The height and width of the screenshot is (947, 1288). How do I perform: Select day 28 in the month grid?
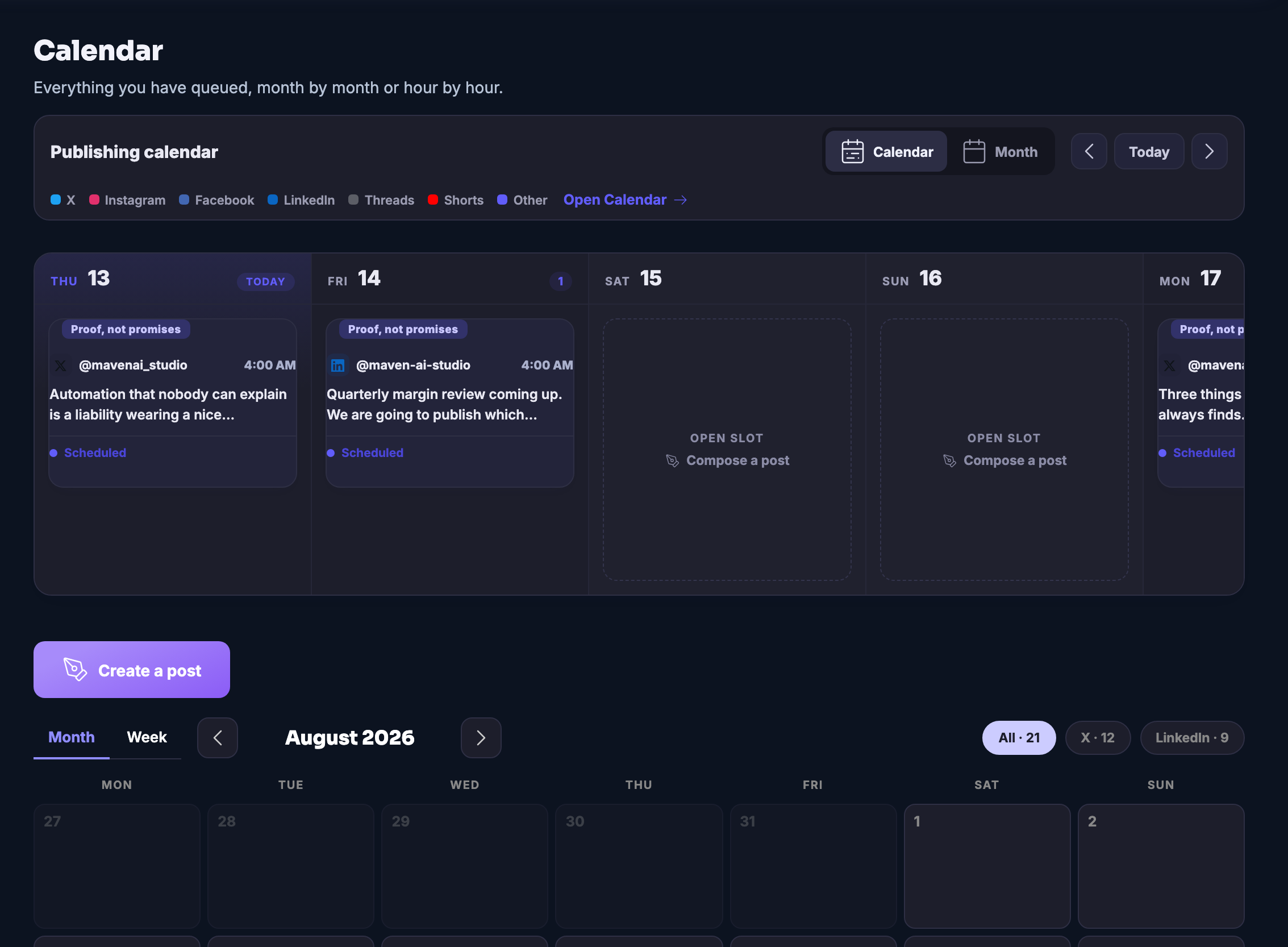pos(291,866)
